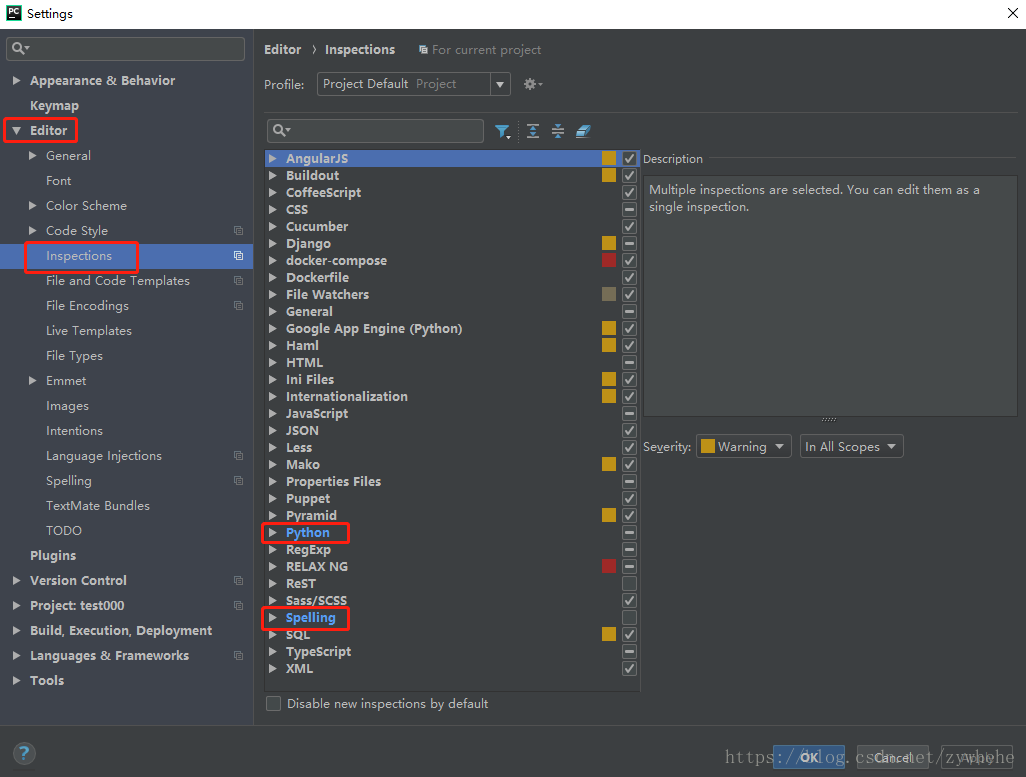Click the settings search input field
Image resolution: width=1026 pixels, height=777 pixels.
point(126,48)
